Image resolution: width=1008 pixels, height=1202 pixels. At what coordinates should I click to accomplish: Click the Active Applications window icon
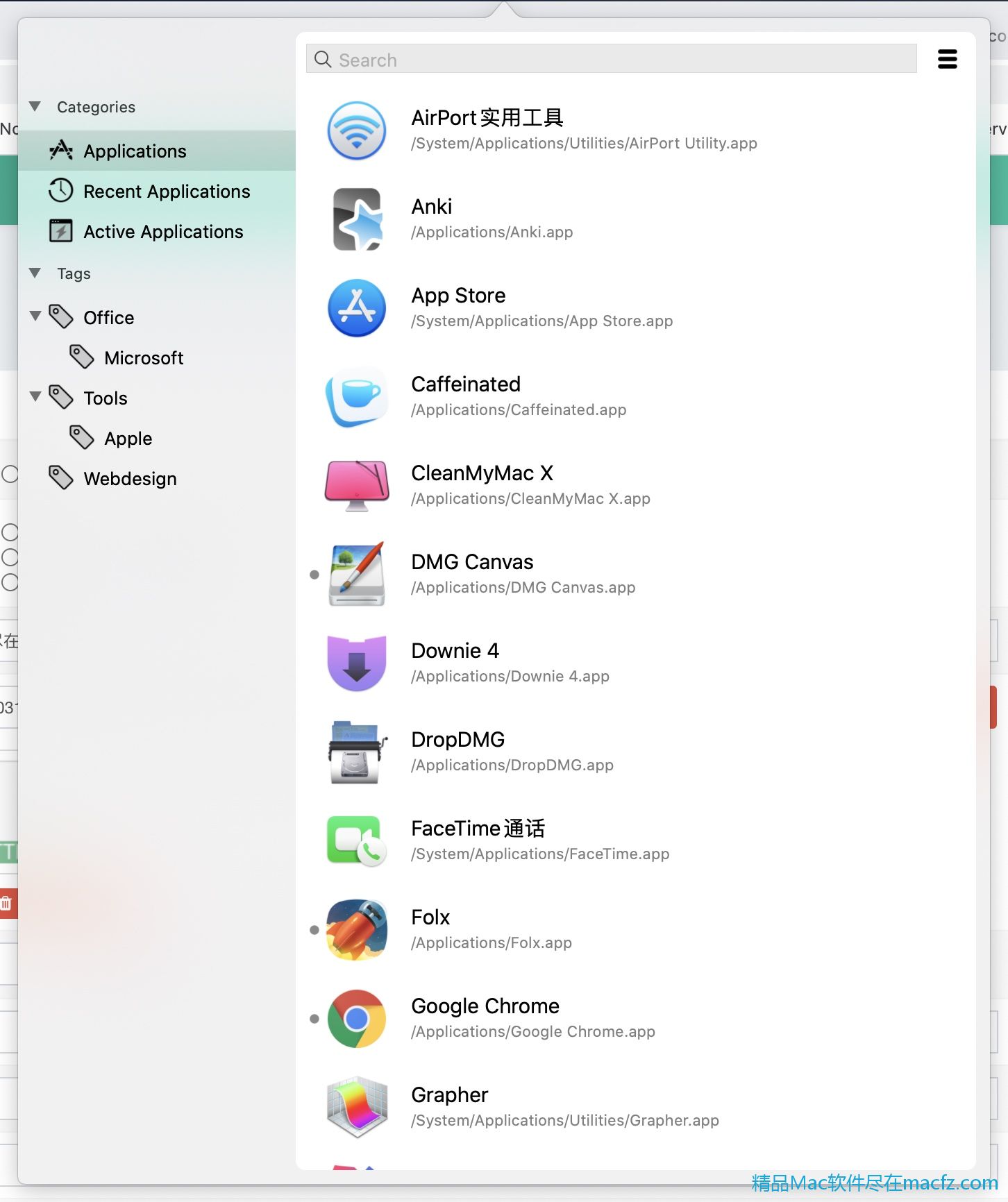point(61,231)
